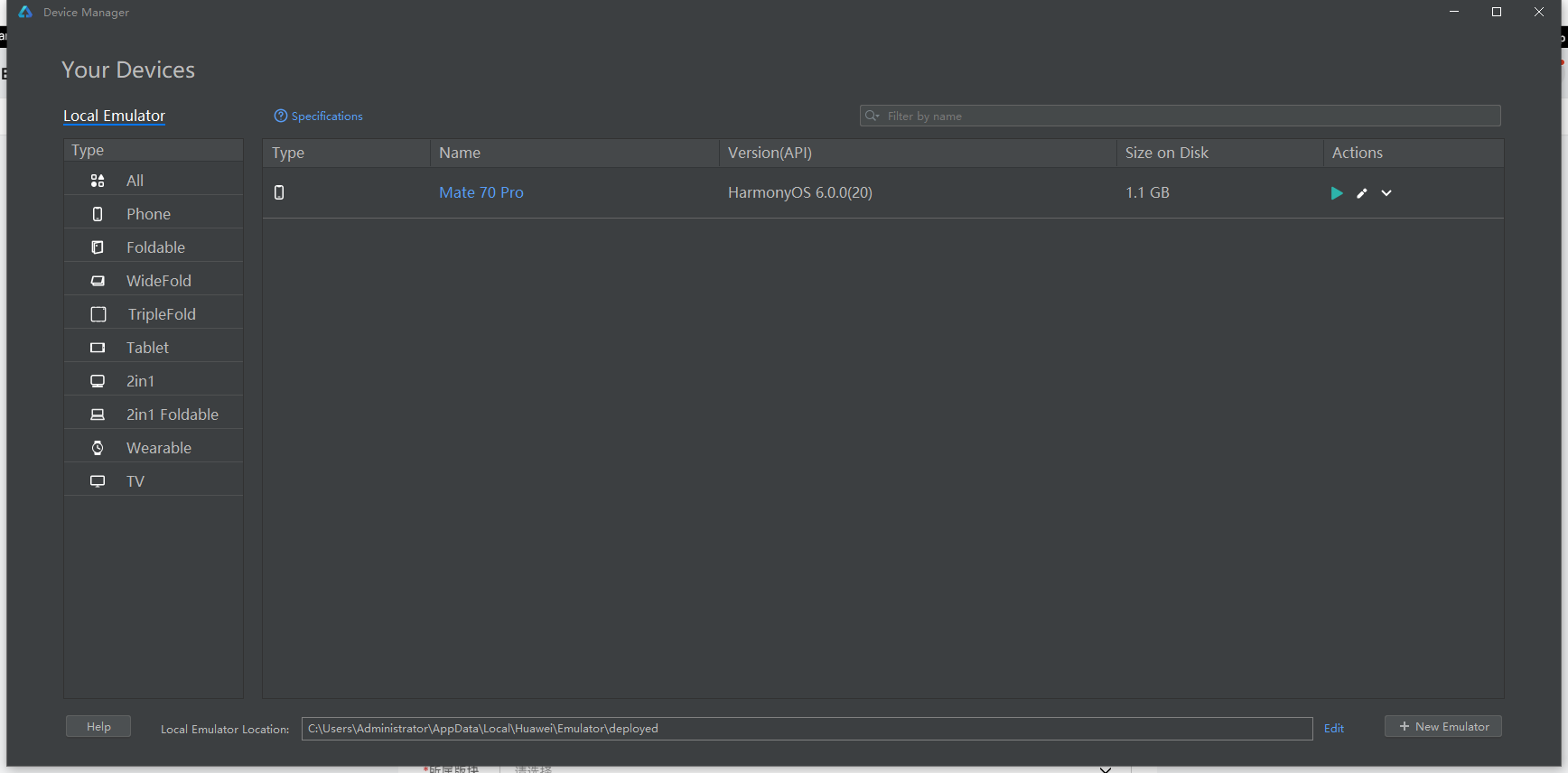
Task: Create a New Emulator
Action: click(x=1443, y=726)
